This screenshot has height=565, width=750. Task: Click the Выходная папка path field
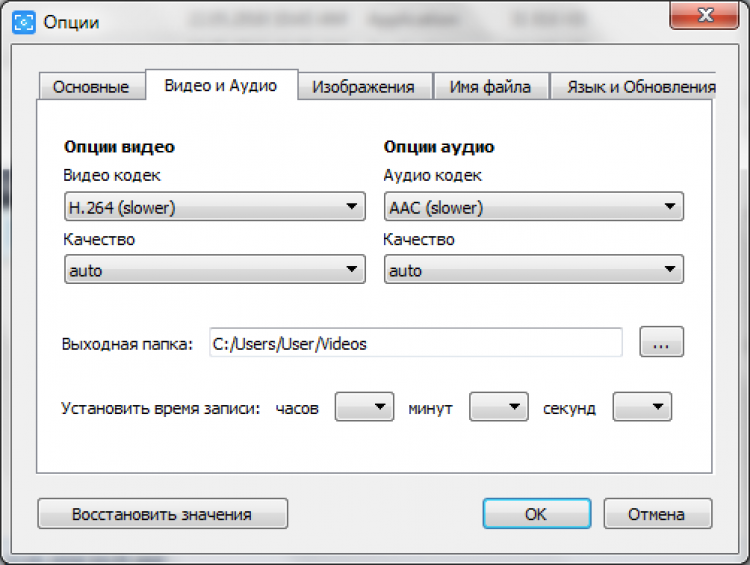[x=415, y=344]
